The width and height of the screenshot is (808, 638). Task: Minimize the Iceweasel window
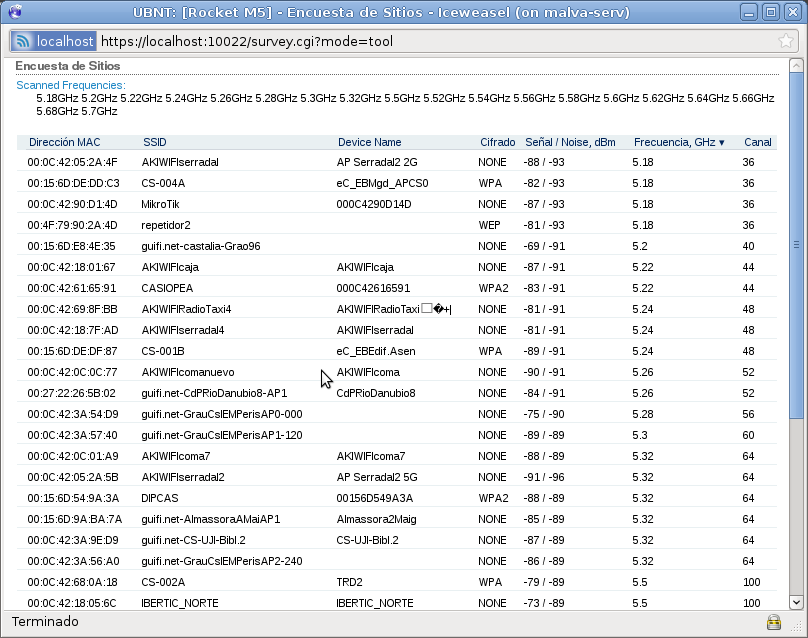pos(749,13)
